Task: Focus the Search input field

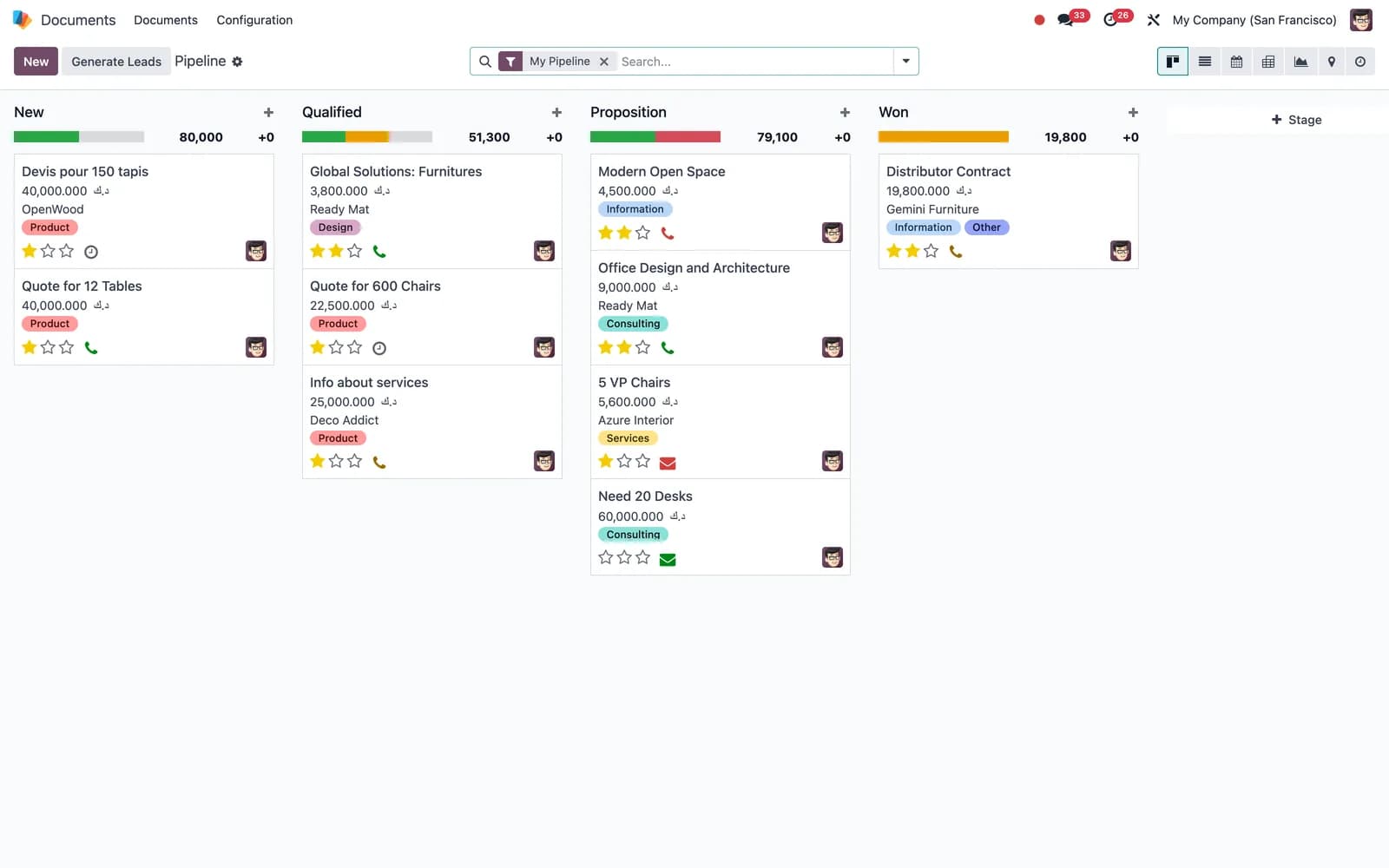Action: pyautogui.click(x=754, y=62)
